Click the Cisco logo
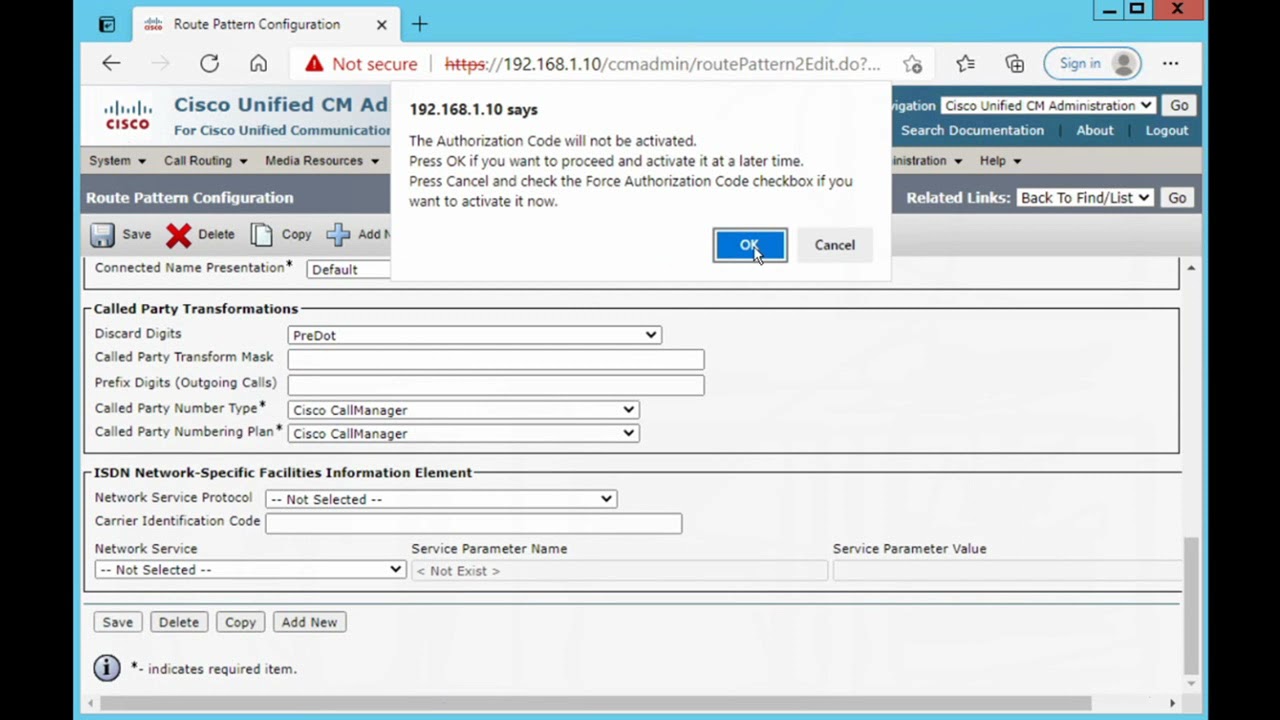Image resolution: width=1280 pixels, height=720 pixels. (x=128, y=115)
